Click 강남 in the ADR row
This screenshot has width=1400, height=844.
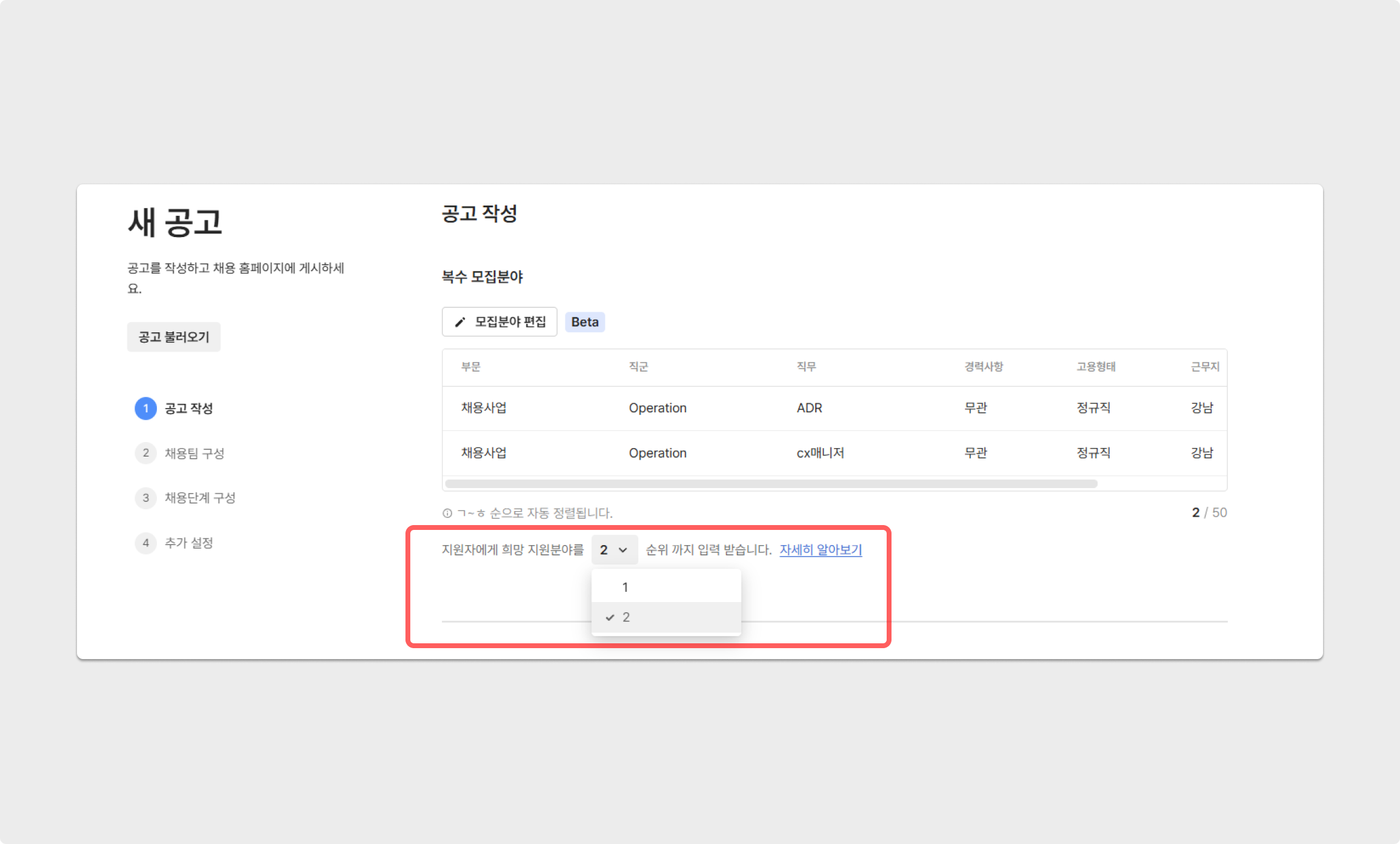(x=1202, y=408)
